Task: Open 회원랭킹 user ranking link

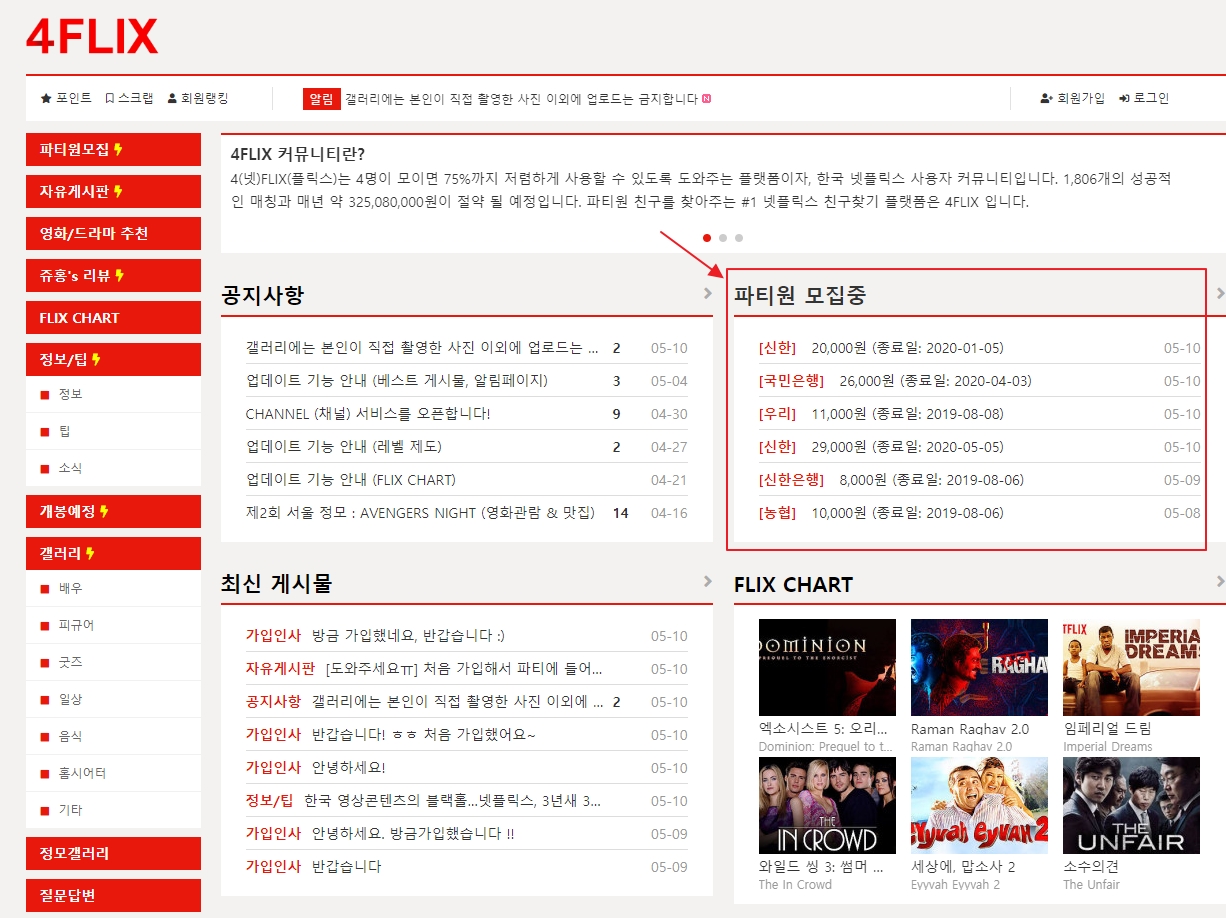Action: (x=198, y=98)
